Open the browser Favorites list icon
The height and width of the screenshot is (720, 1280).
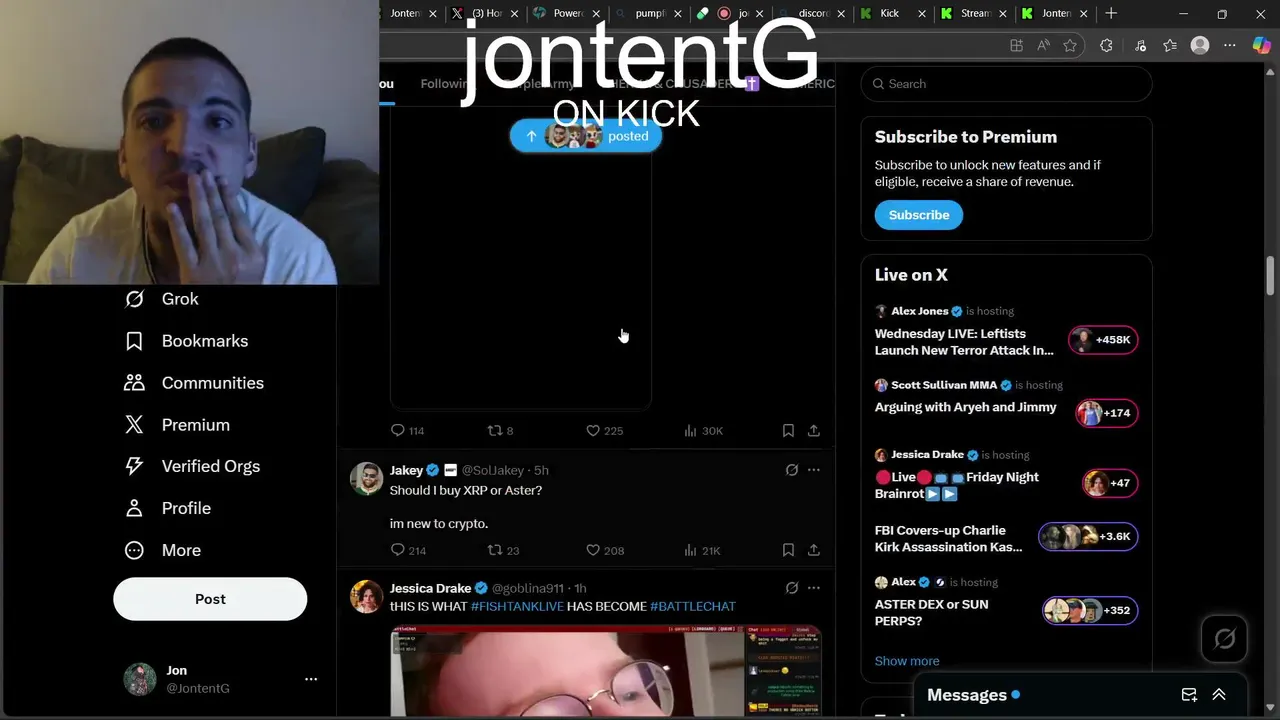[x=1170, y=45]
